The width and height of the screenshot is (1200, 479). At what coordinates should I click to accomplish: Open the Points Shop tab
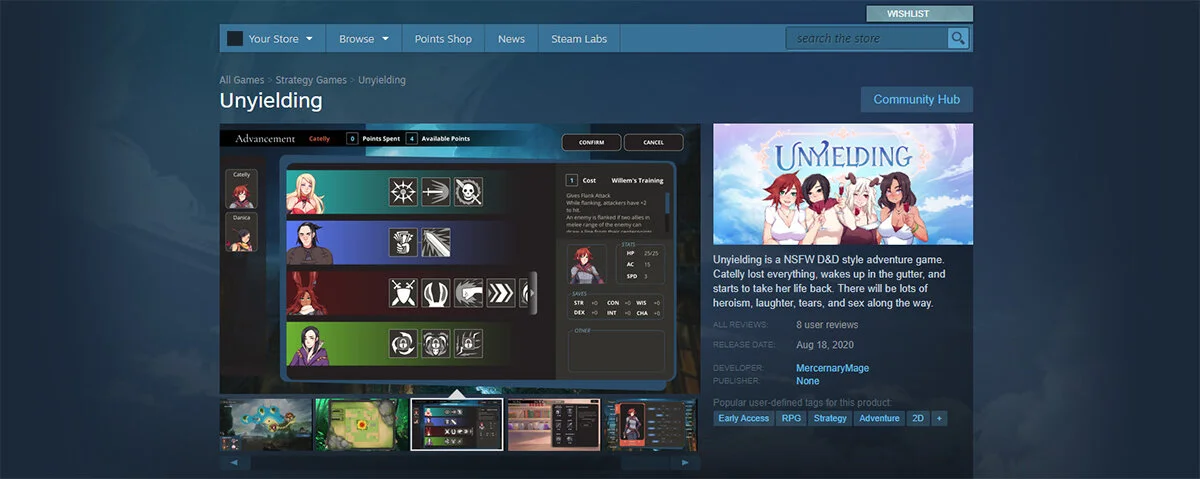[443, 38]
